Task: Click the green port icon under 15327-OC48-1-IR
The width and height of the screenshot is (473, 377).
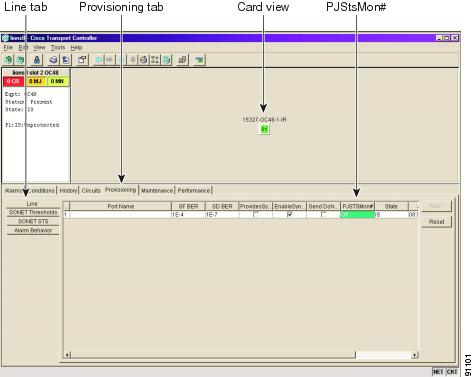Action: click(x=264, y=129)
